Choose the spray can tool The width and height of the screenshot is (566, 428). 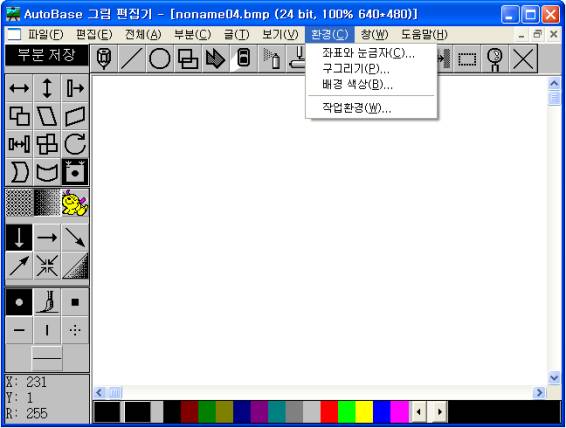tap(272, 58)
